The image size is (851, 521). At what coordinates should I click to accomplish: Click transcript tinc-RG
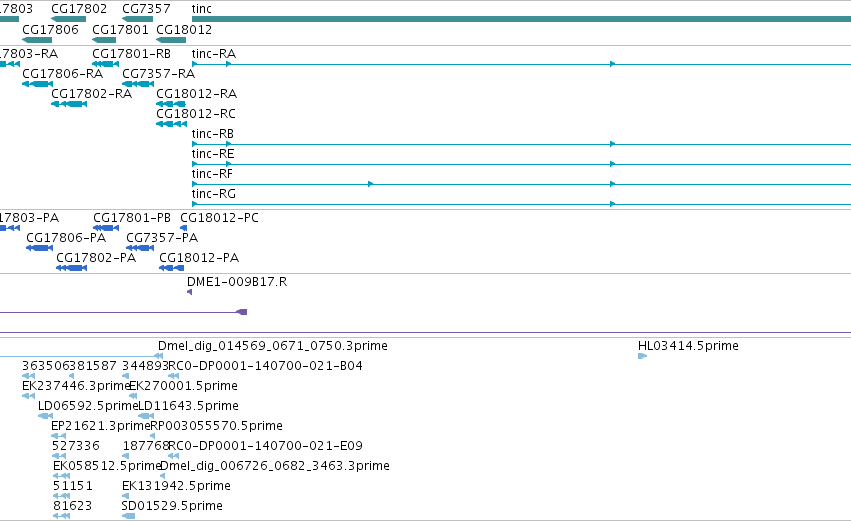coord(214,194)
